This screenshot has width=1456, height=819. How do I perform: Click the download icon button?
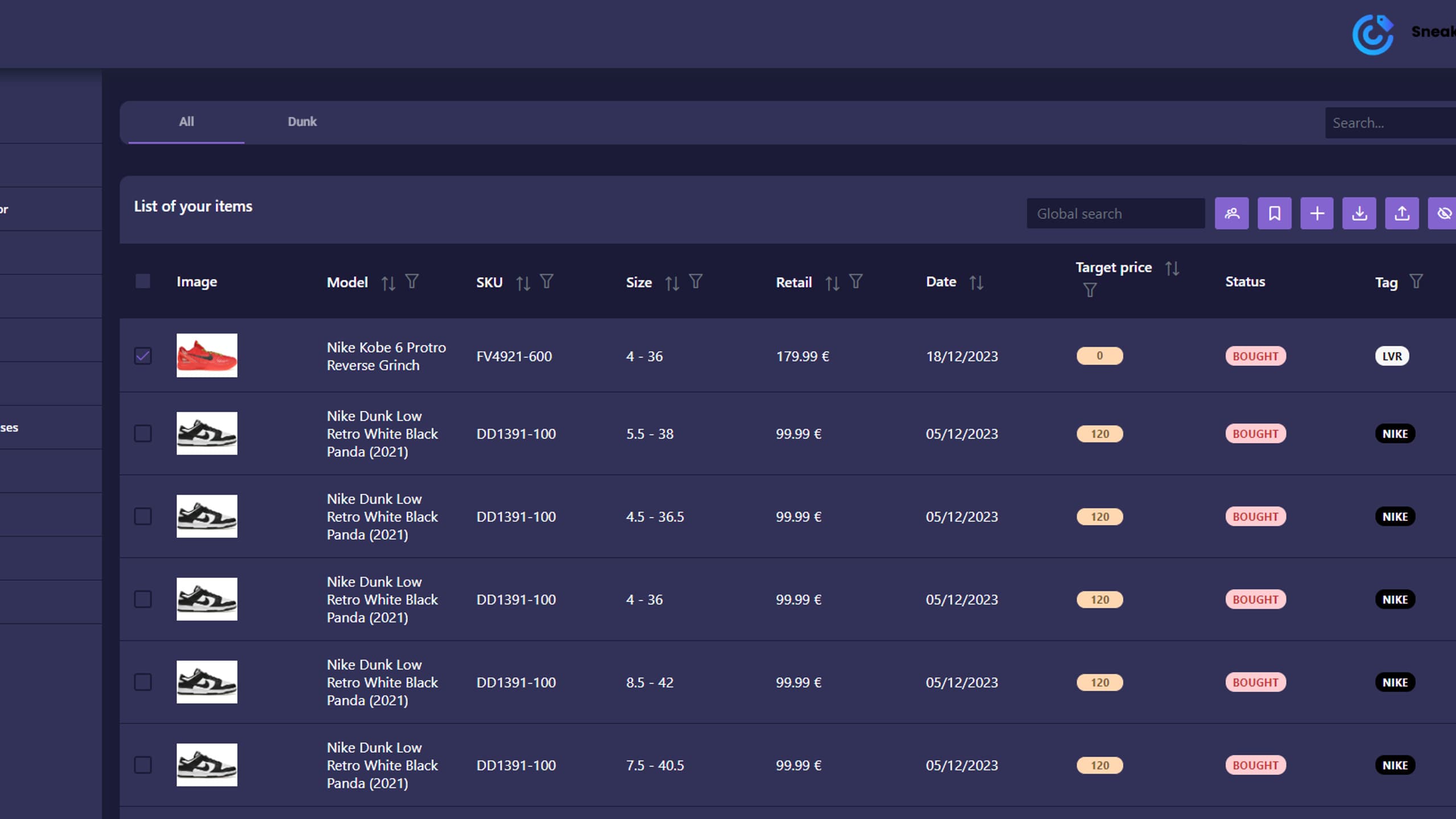click(x=1359, y=213)
